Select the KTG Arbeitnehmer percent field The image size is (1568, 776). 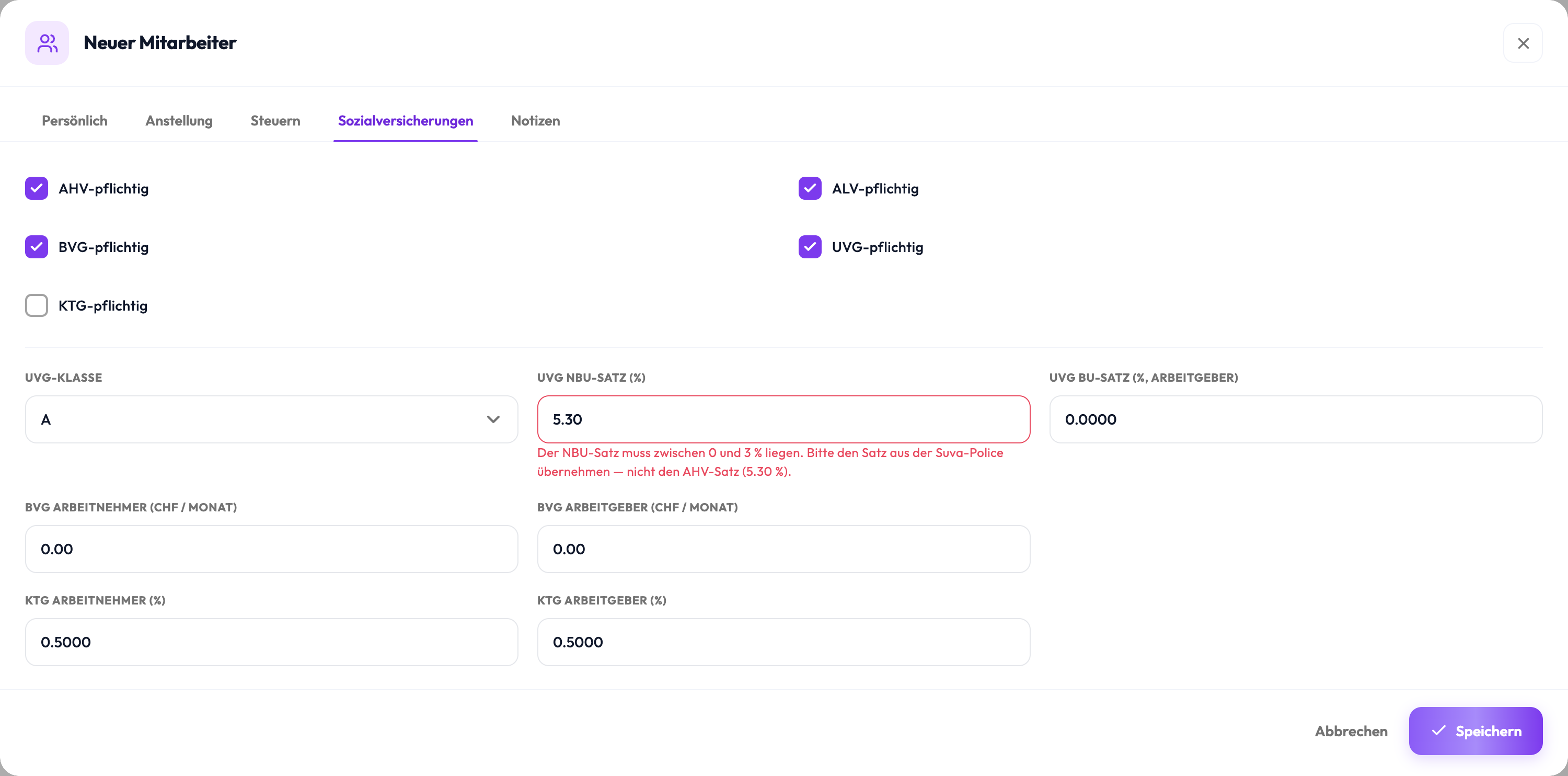(x=271, y=642)
